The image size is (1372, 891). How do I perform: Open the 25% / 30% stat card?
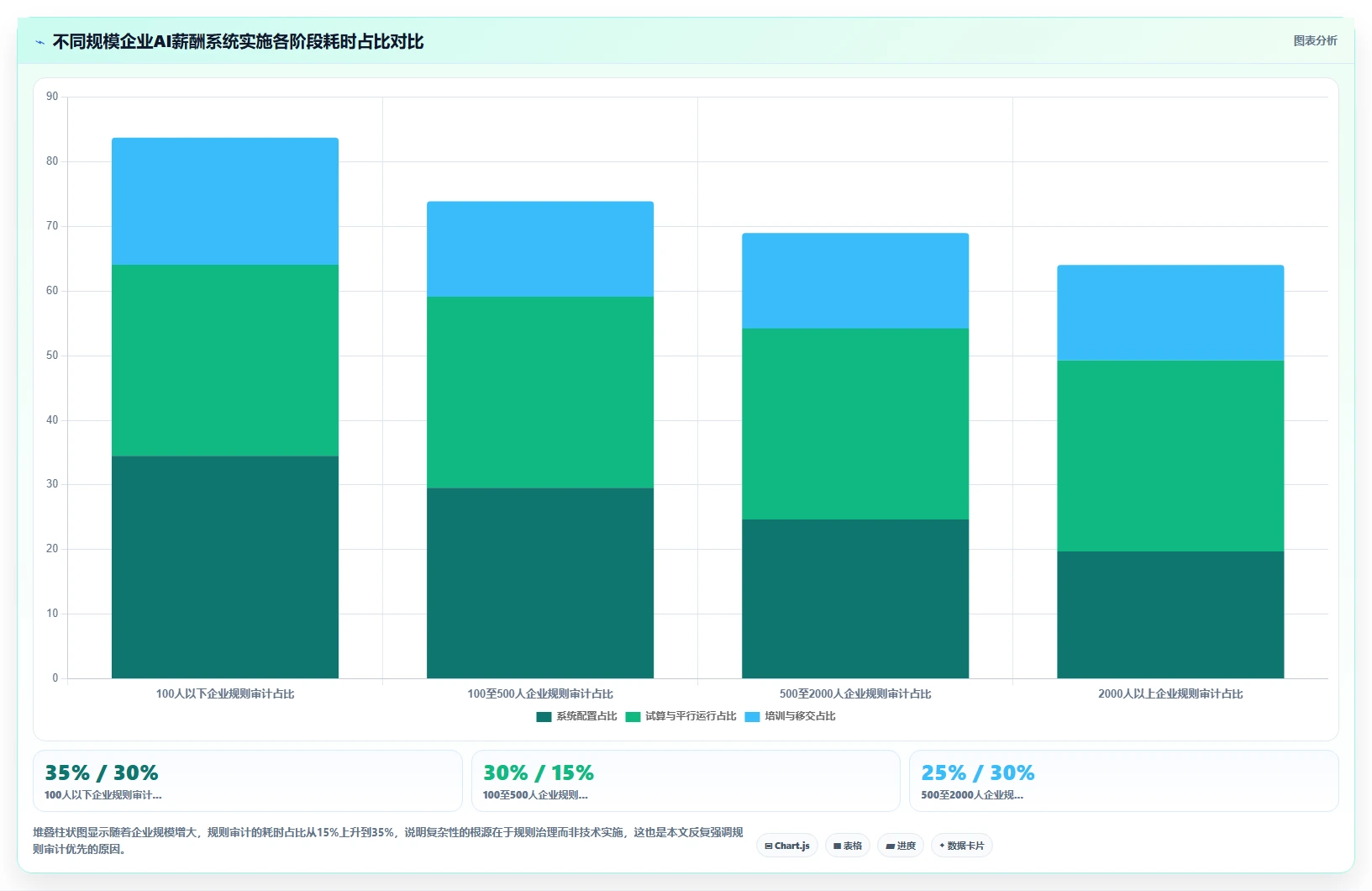[x=1124, y=781]
